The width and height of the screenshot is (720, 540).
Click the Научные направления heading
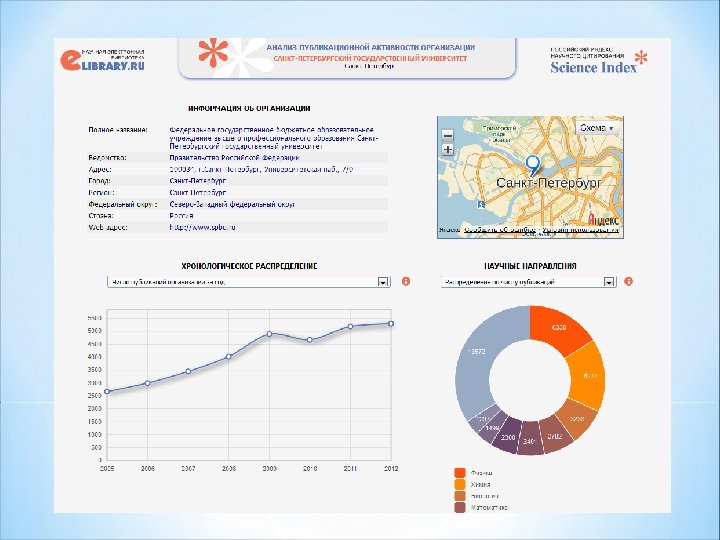(x=530, y=266)
